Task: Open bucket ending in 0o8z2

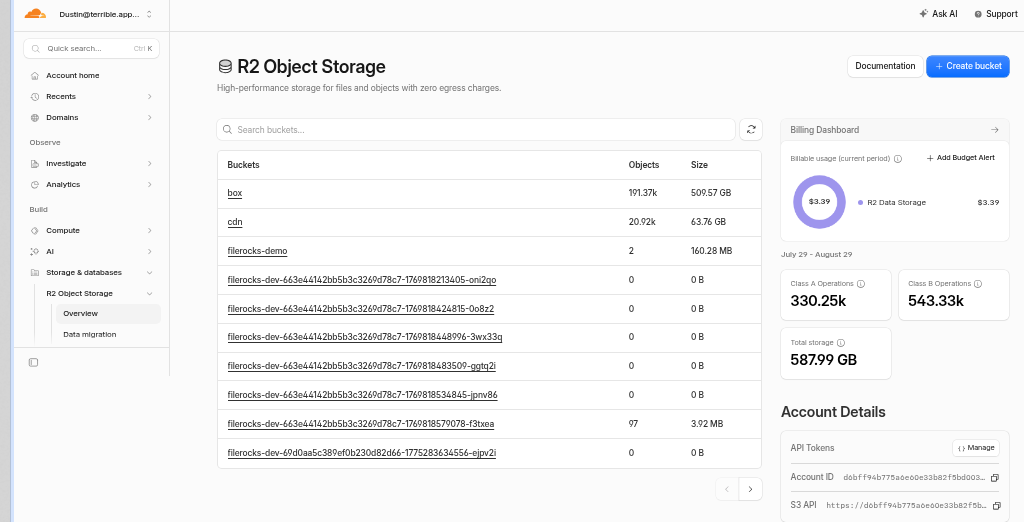Action: point(360,308)
